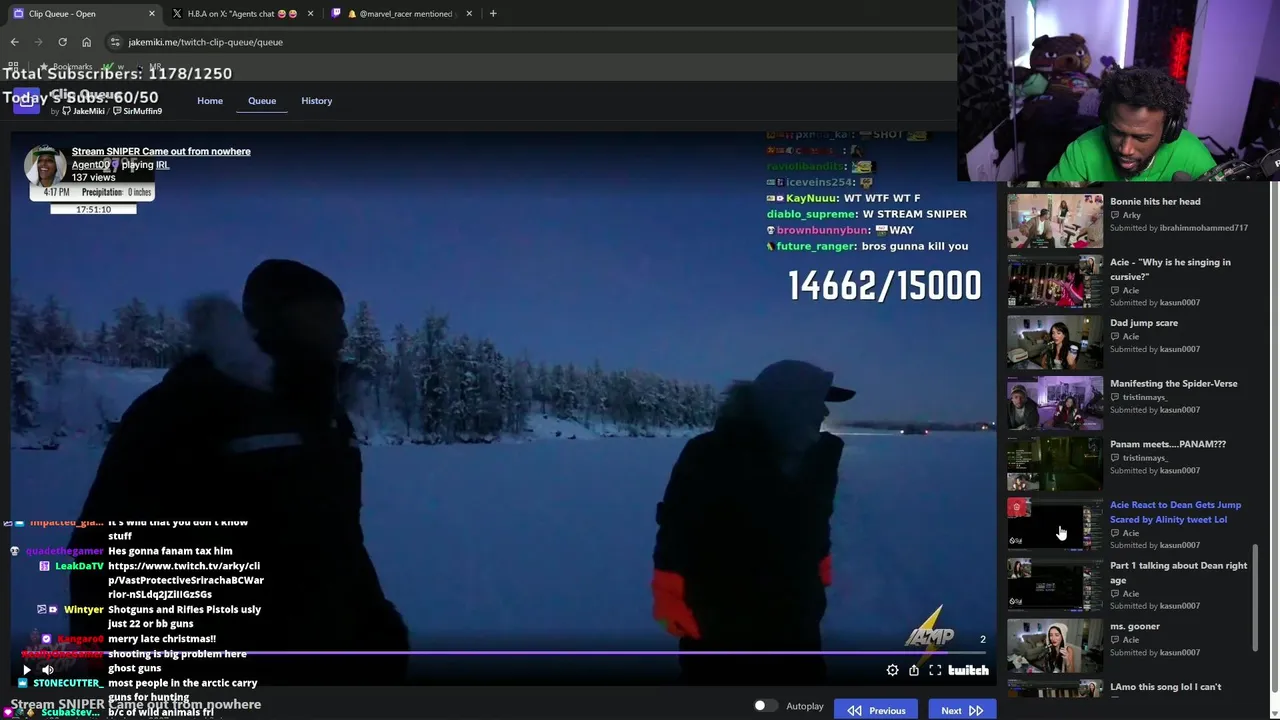Skip to the Next clip

(x=961, y=710)
